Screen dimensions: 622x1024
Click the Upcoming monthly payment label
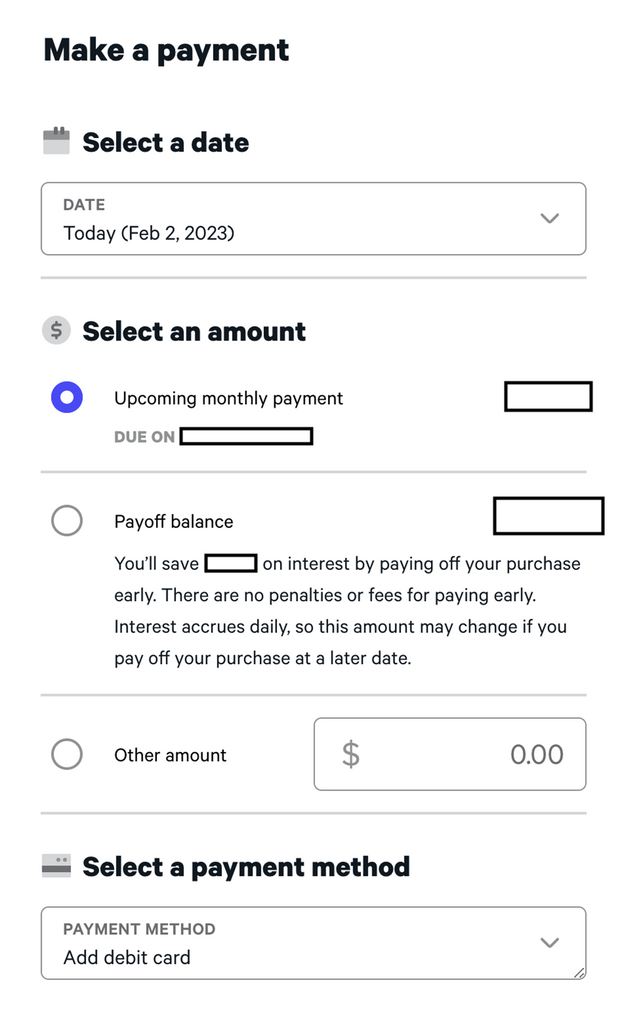point(228,398)
